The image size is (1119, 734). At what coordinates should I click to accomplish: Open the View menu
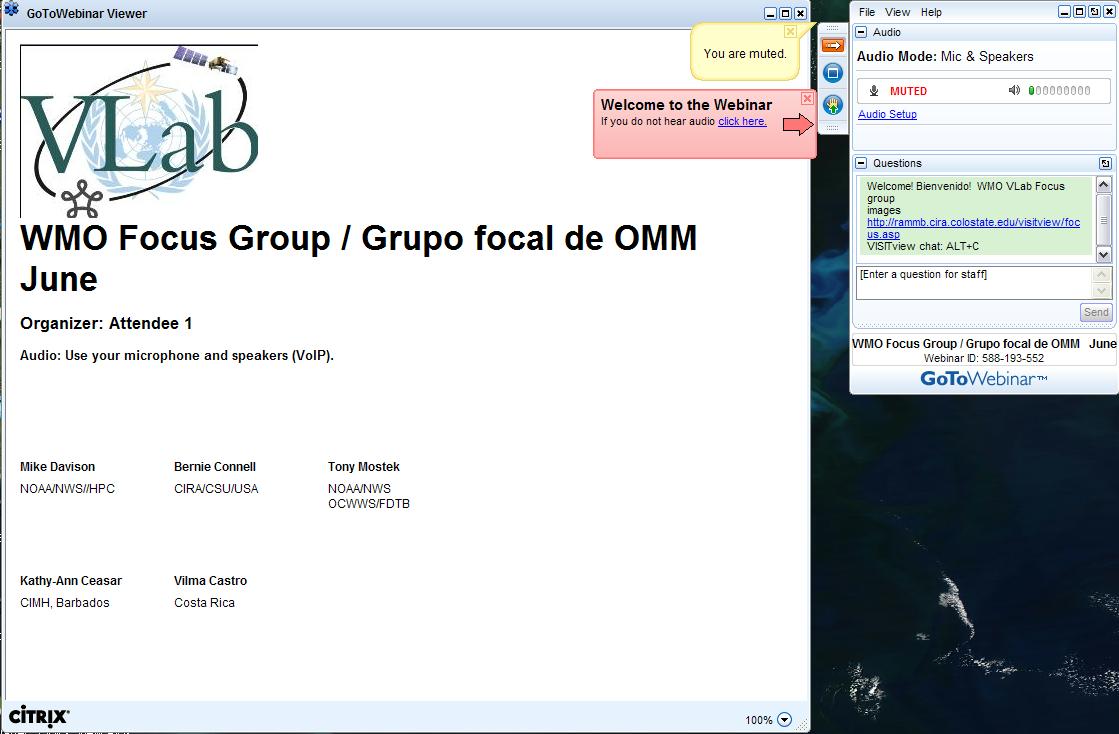pos(898,12)
